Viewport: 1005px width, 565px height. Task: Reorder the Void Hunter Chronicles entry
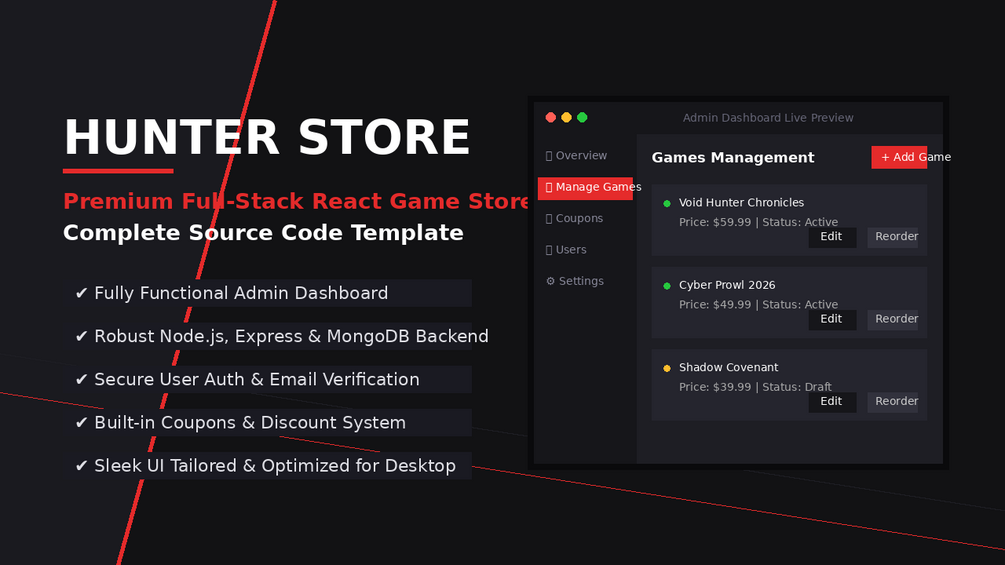click(x=892, y=237)
